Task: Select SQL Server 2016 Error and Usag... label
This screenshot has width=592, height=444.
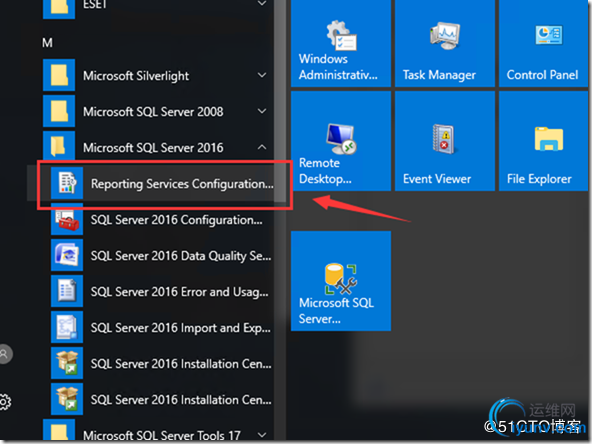Action: point(180,292)
